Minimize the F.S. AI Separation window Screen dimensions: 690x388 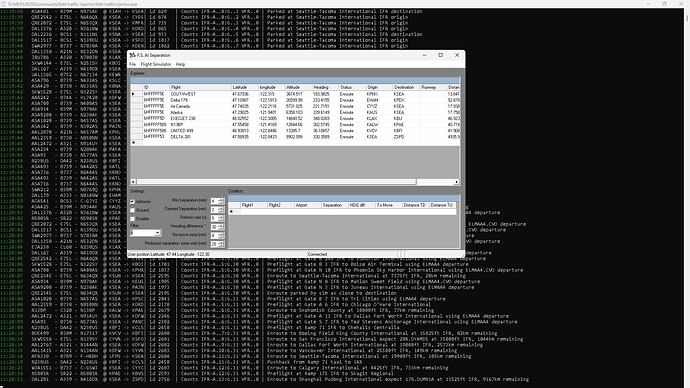tap(424, 55)
